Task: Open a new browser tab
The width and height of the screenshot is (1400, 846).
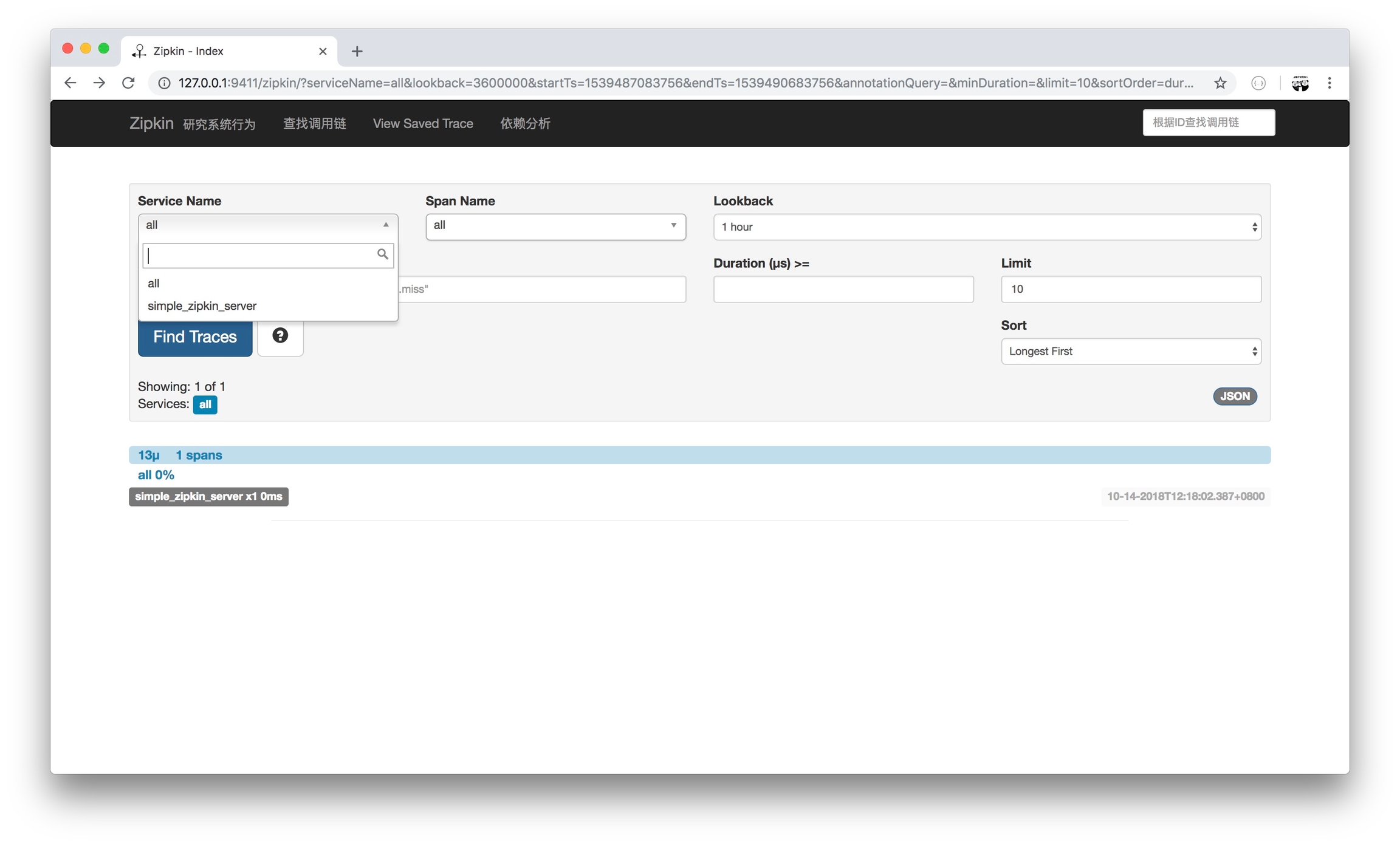Action: click(x=357, y=51)
